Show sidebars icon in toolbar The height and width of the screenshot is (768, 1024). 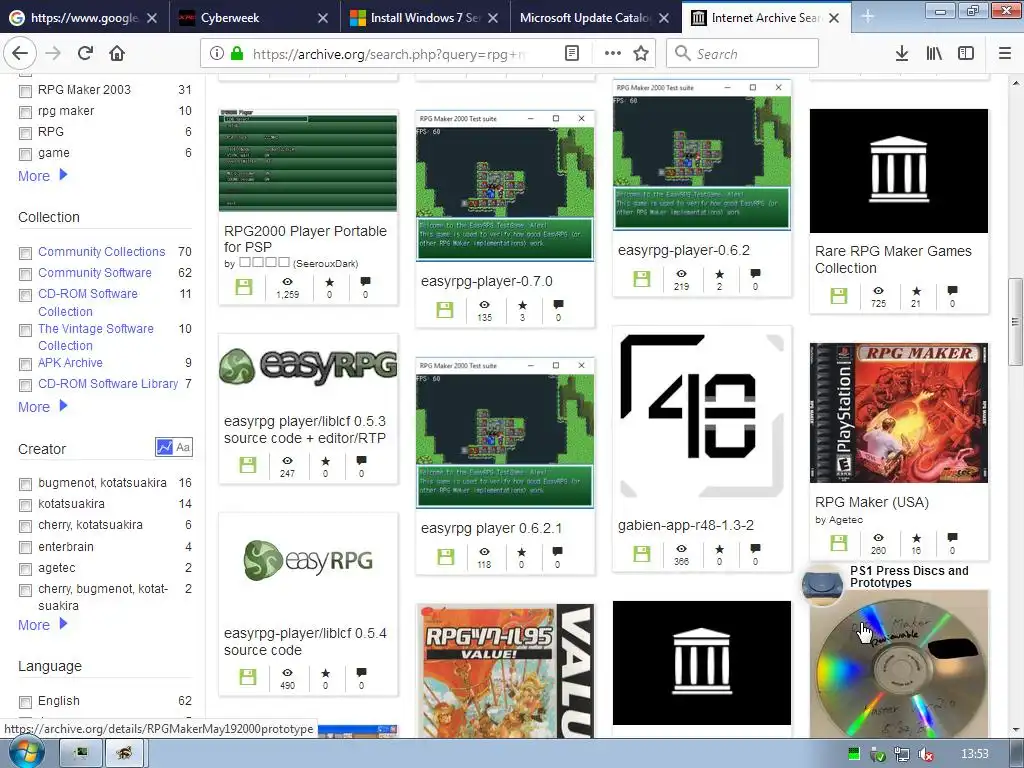[x=966, y=54]
